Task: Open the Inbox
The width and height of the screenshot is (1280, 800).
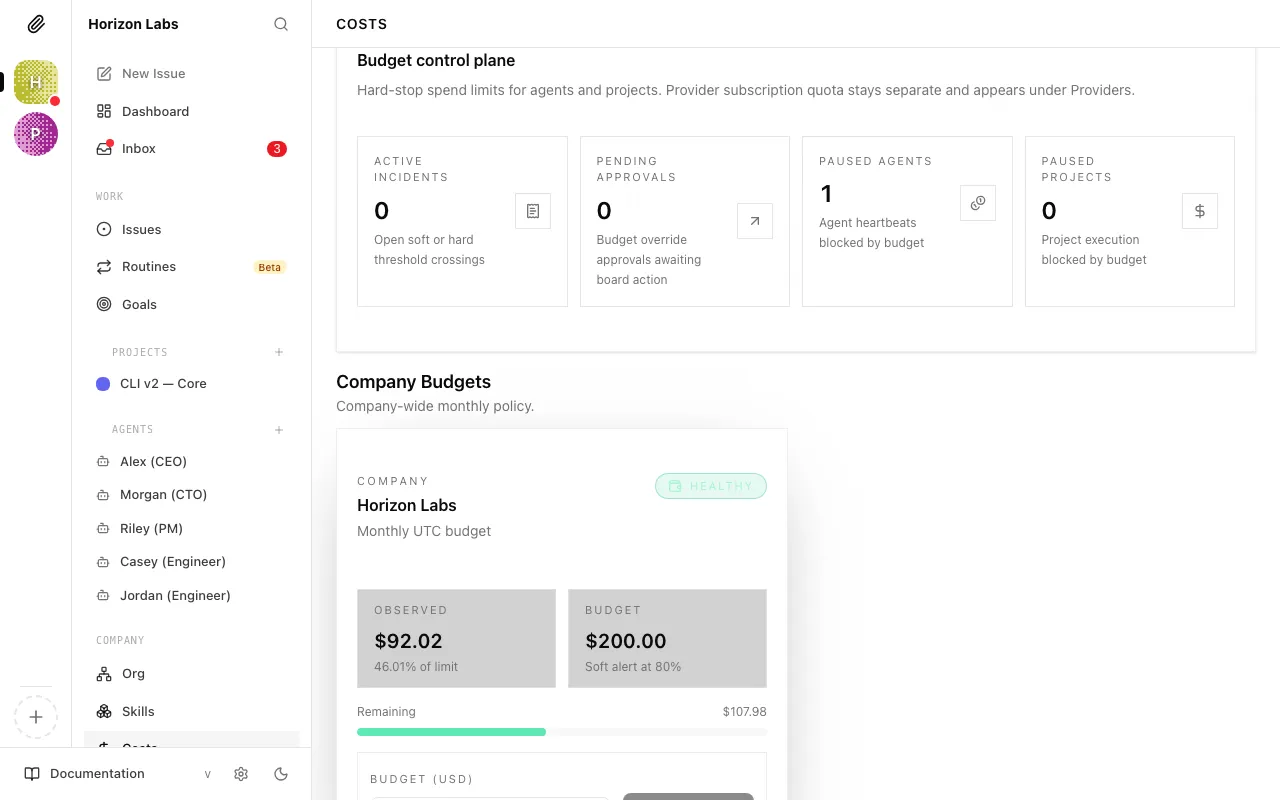Action: [191, 149]
